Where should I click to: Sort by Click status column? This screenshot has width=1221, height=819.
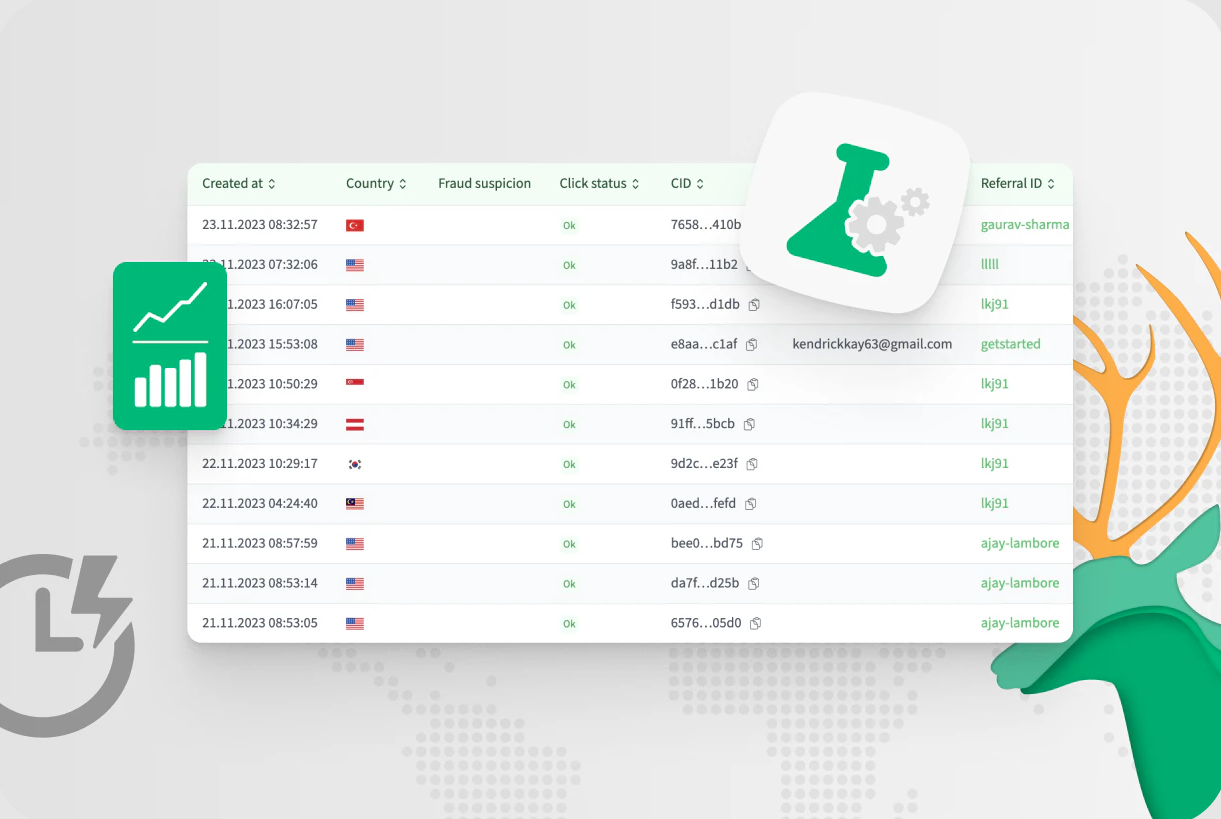(599, 184)
